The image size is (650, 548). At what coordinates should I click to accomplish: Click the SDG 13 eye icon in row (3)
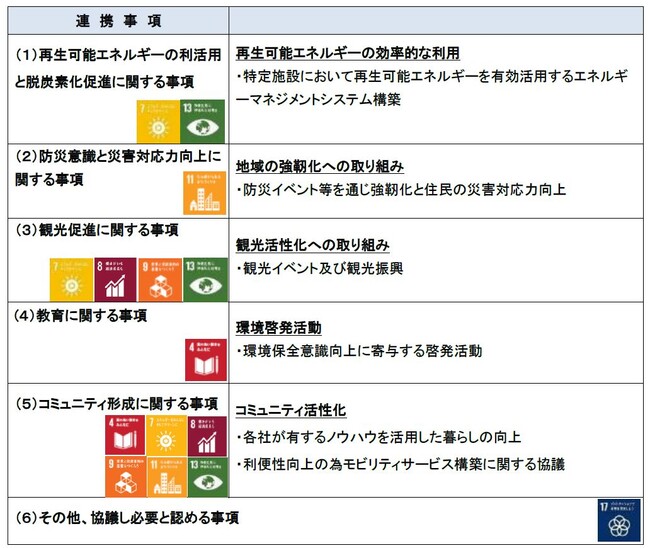point(205,279)
